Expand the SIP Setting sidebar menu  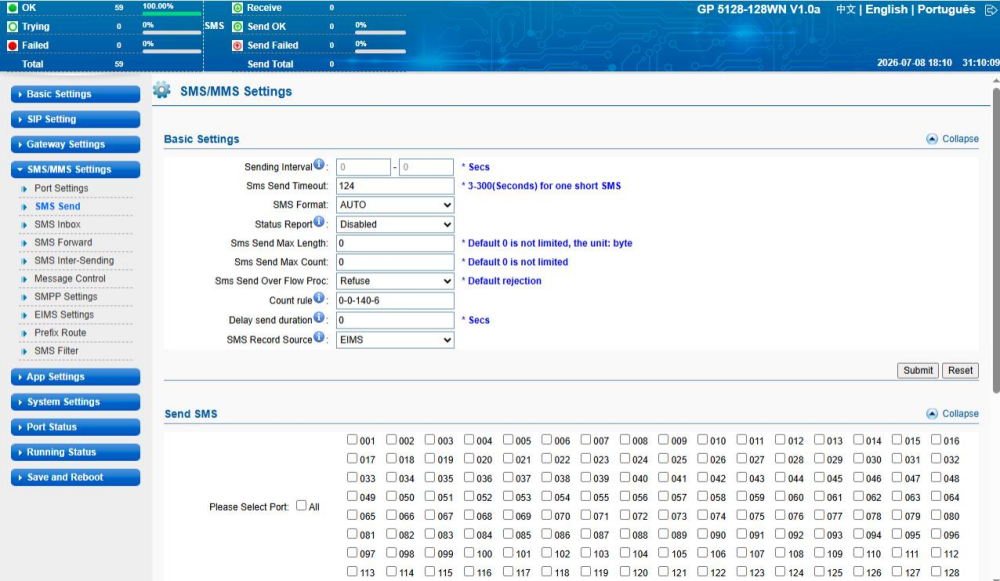click(75, 119)
